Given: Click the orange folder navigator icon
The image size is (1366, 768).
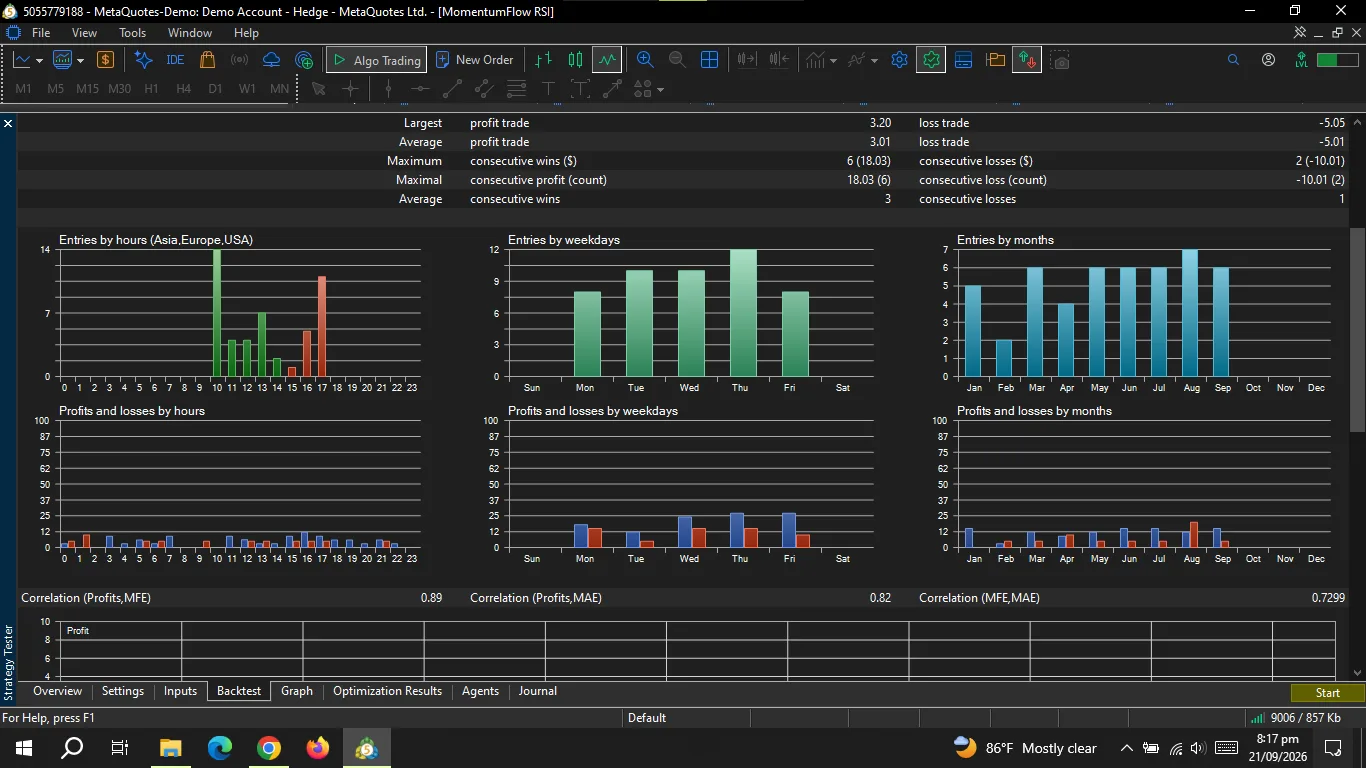Looking at the screenshot, I should click(995, 60).
